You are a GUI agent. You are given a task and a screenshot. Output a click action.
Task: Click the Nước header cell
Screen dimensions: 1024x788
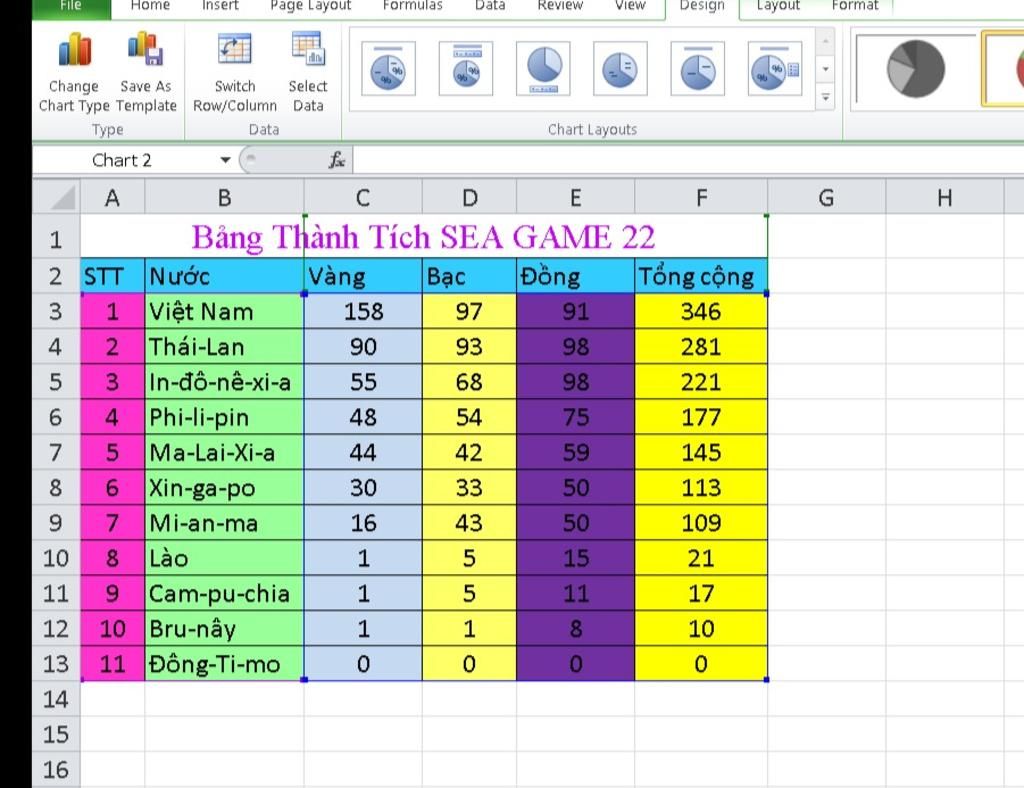click(x=224, y=276)
